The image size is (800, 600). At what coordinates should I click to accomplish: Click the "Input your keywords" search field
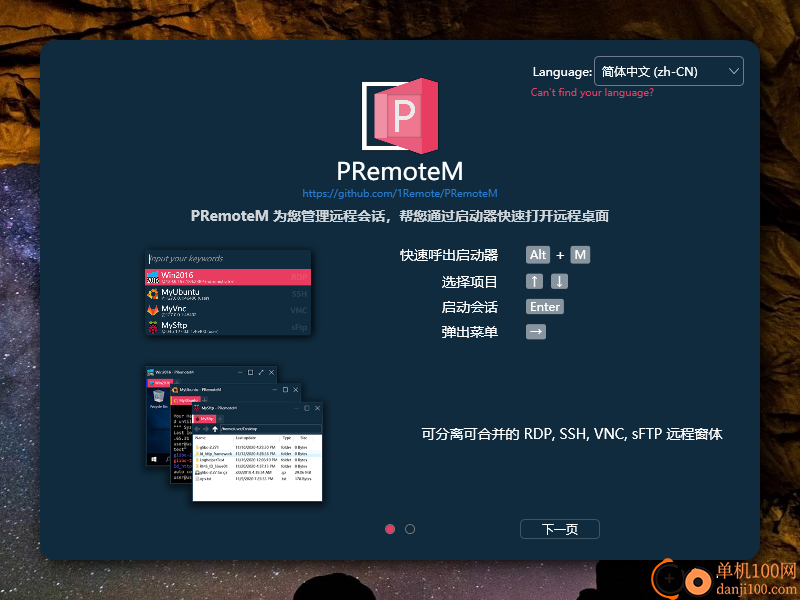point(228,259)
